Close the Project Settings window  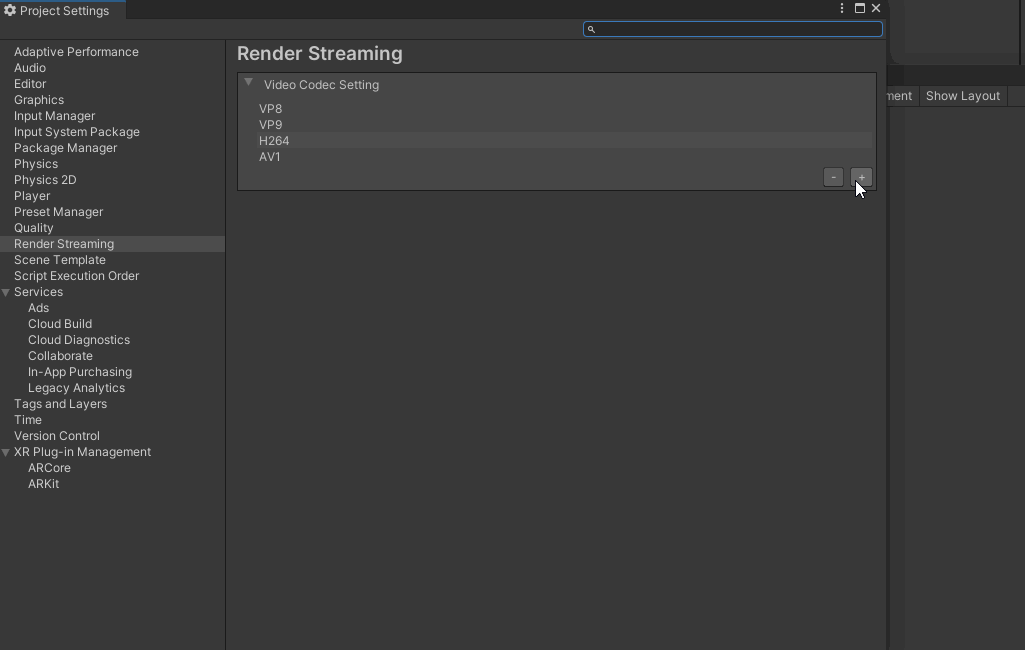coord(876,8)
